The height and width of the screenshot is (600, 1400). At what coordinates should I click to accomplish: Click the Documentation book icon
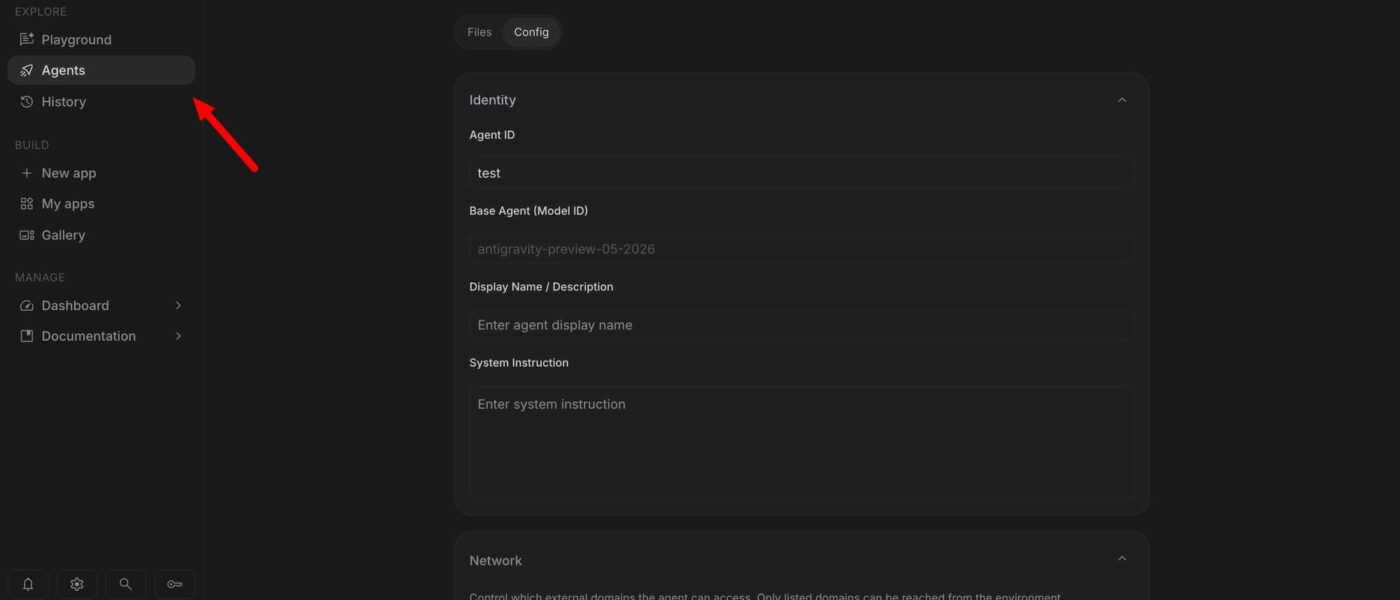pos(27,336)
